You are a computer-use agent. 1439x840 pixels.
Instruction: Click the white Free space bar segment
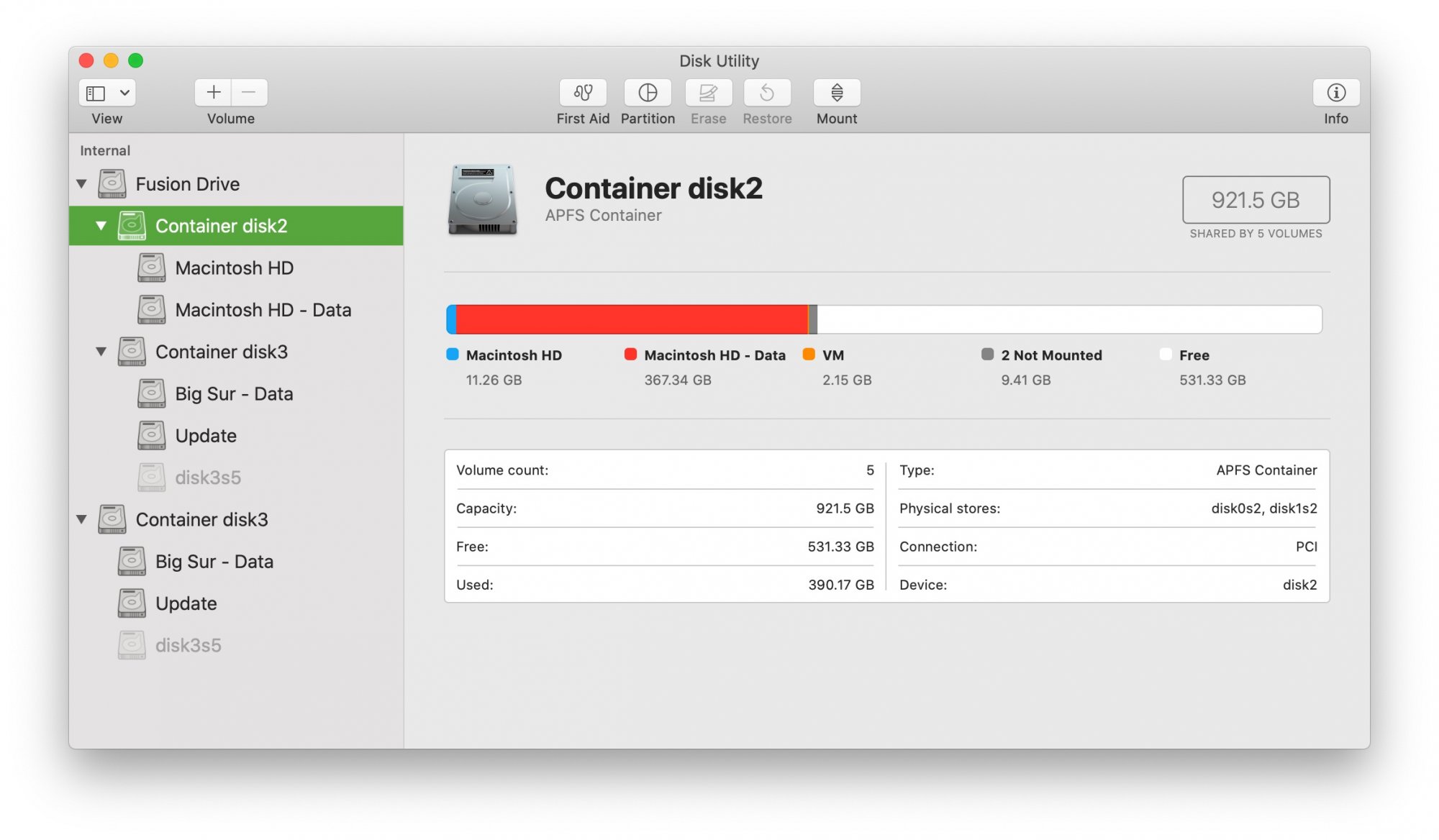pyautogui.click(x=1069, y=319)
